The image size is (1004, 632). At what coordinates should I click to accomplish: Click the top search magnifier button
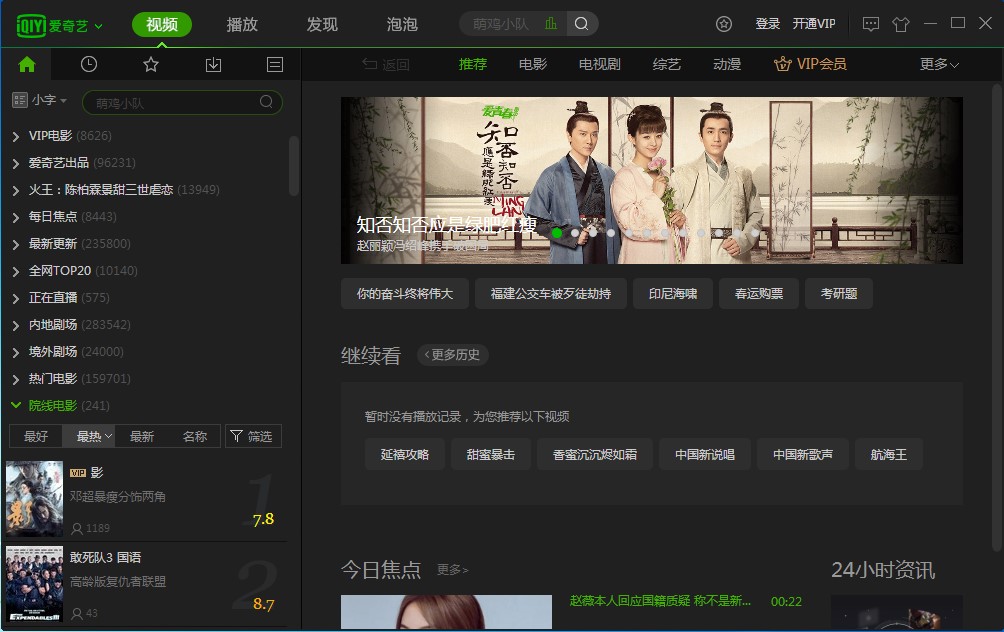[581, 24]
